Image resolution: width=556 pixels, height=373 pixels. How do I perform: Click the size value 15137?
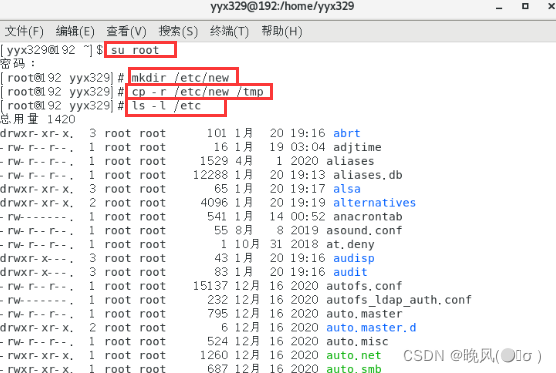pyautogui.click(x=210, y=286)
